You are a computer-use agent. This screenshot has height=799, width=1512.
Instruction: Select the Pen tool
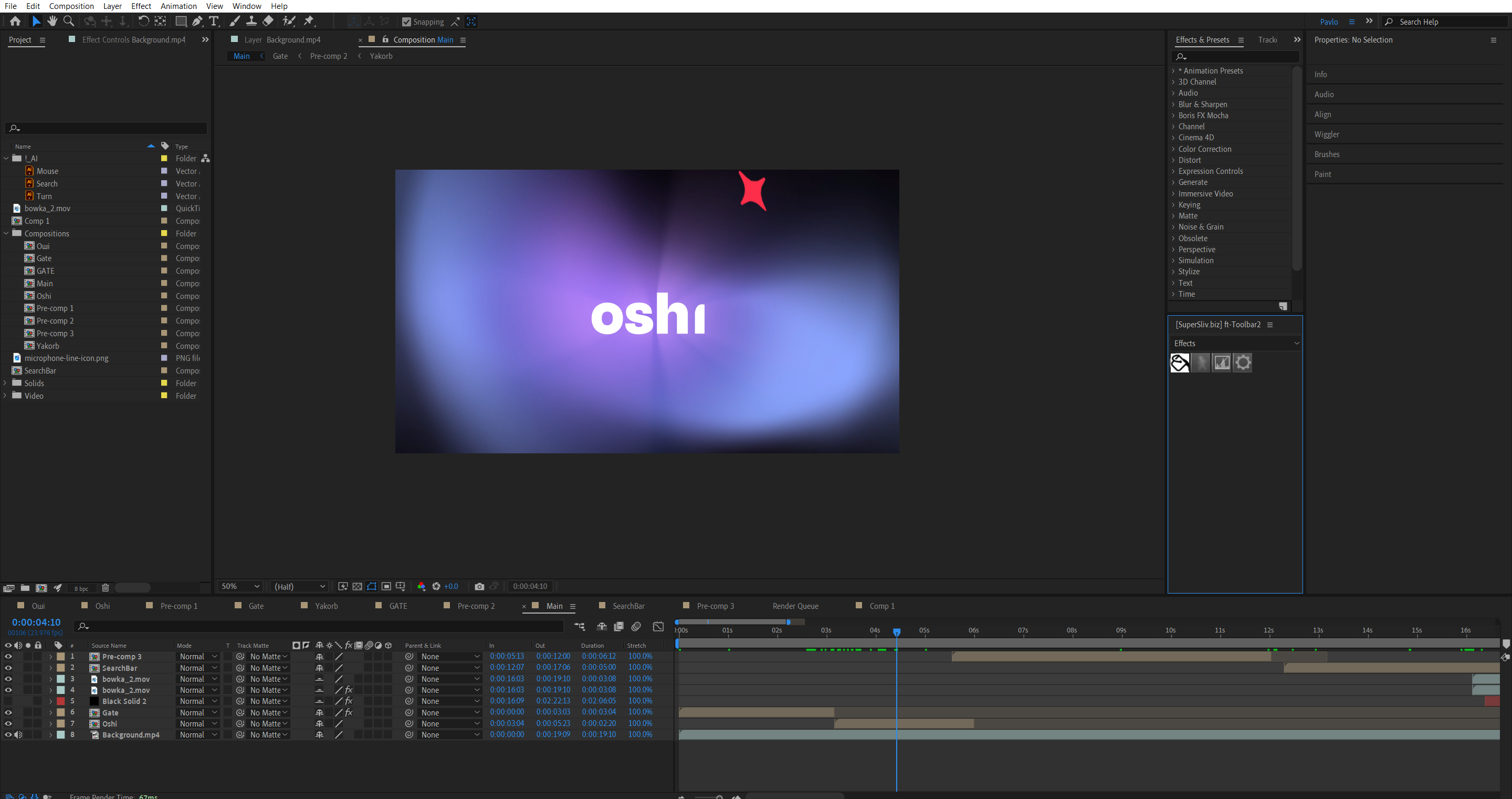[x=197, y=21]
